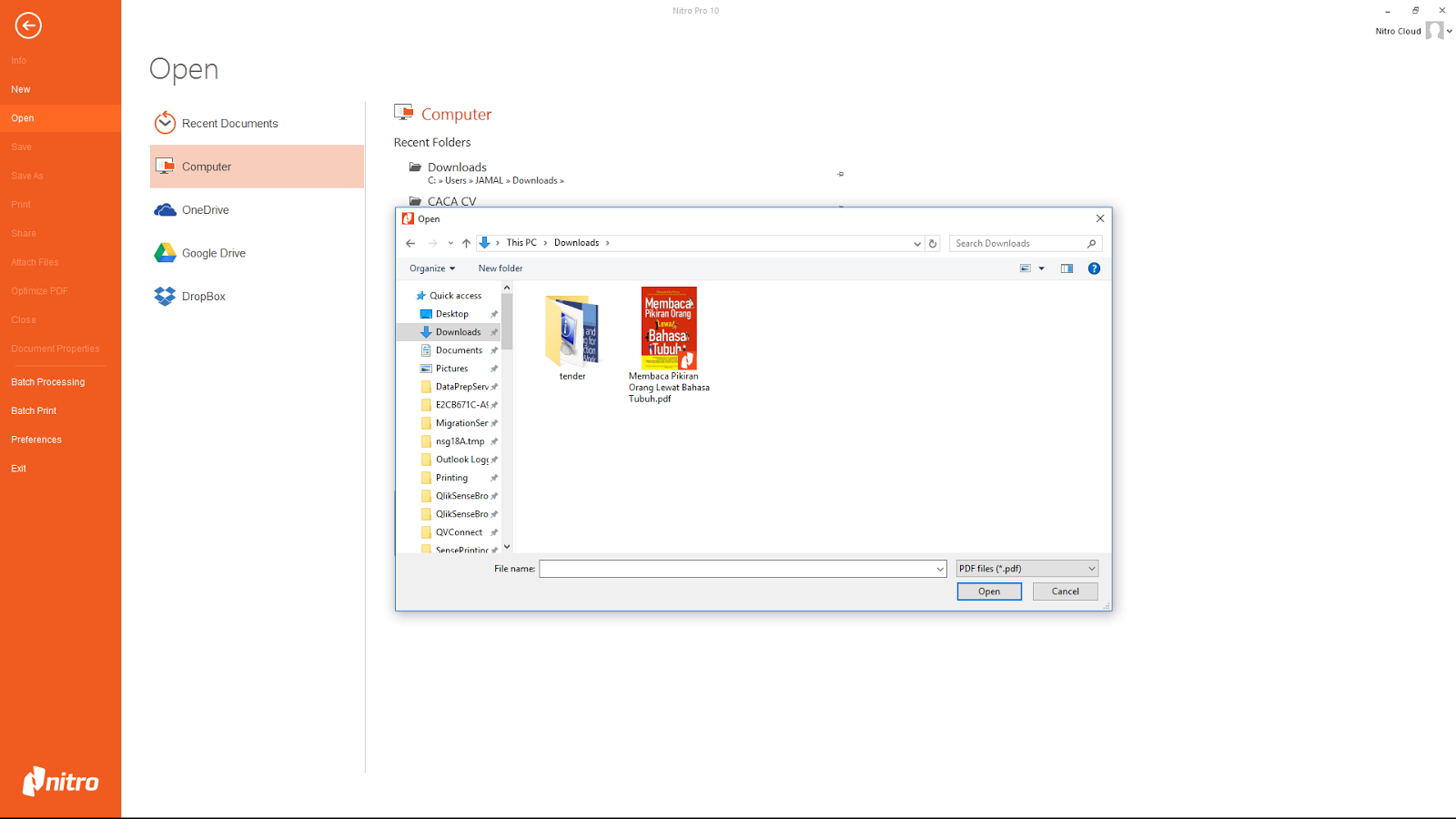Select the Computer location icon
1456x819 pixels.
point(165,167)
